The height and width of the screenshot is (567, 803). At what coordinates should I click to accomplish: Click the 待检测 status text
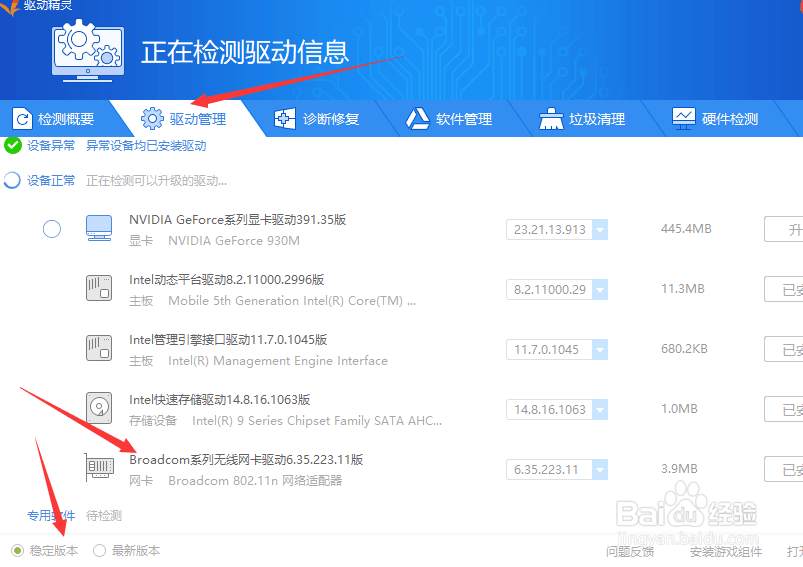104,515
